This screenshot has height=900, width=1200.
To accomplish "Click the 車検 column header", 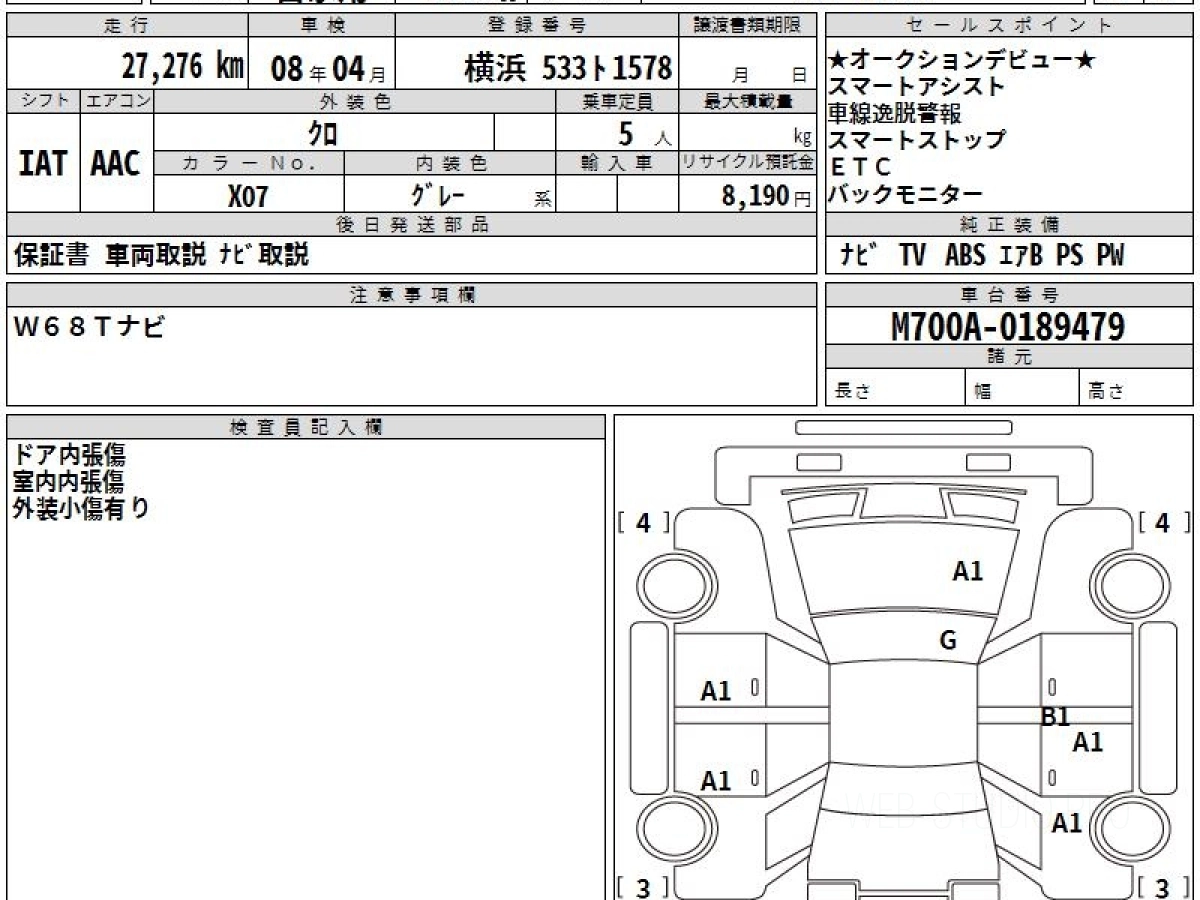I will 321,26.
